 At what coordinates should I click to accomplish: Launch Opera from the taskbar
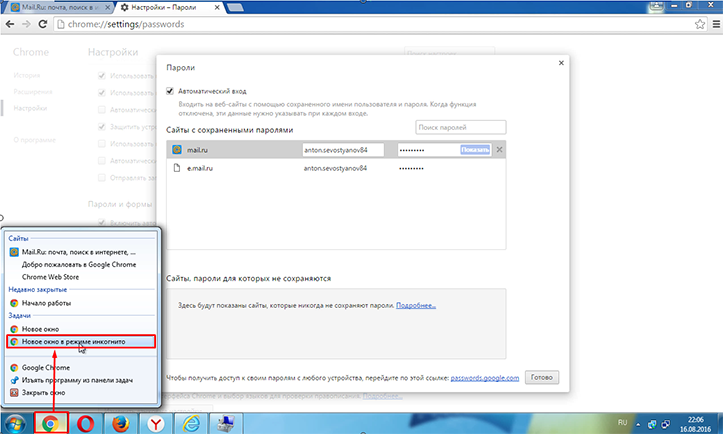click(86, 423)
